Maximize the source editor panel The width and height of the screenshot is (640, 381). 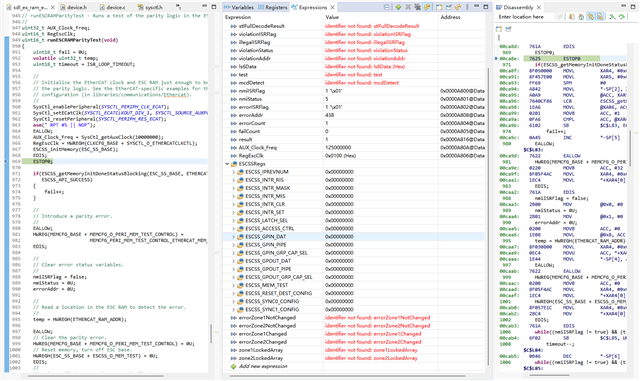pyautogui.click(x=214, y=7)
